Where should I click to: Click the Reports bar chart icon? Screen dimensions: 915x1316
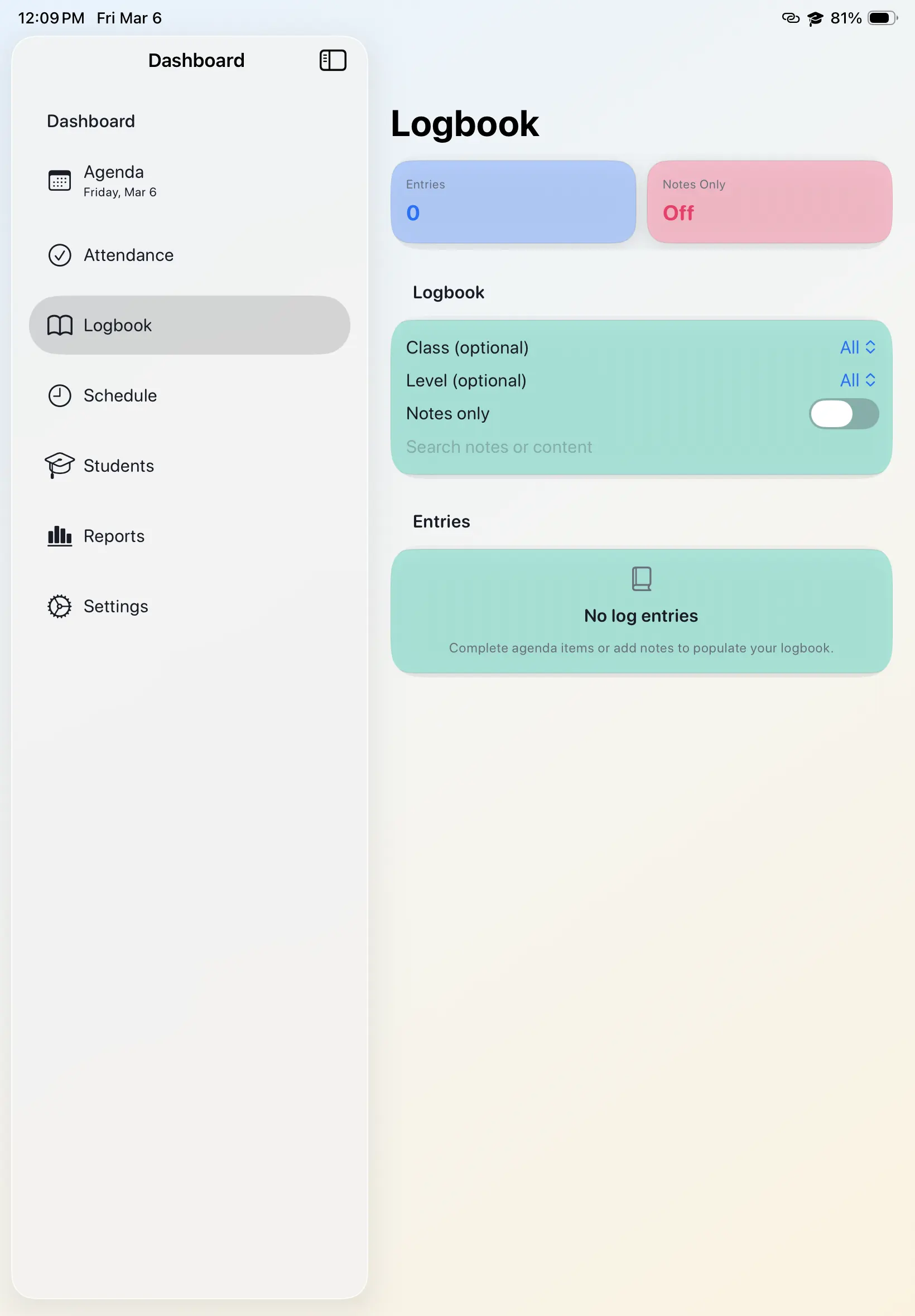pyautogui.click(x=60, y=536)
